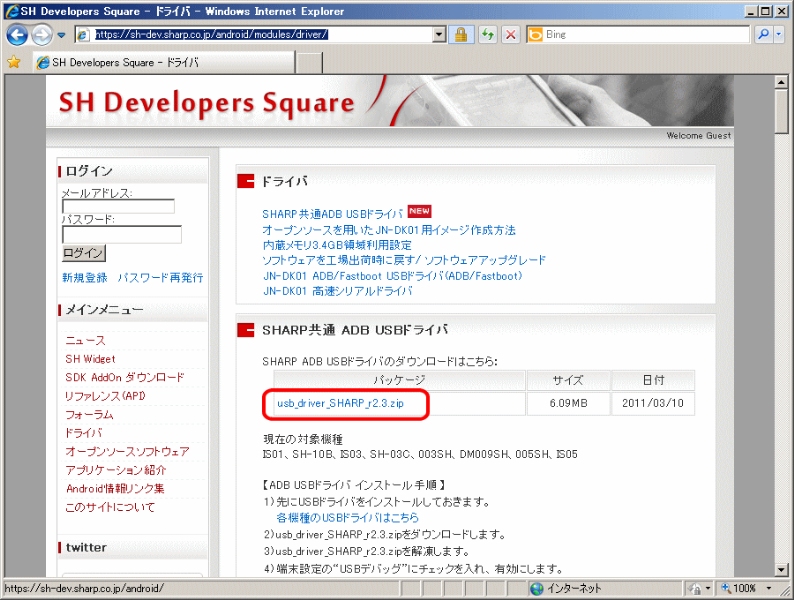Click the red Stop loading button
Viewport: 794px width, 600px height.
[x=511, y=34]
